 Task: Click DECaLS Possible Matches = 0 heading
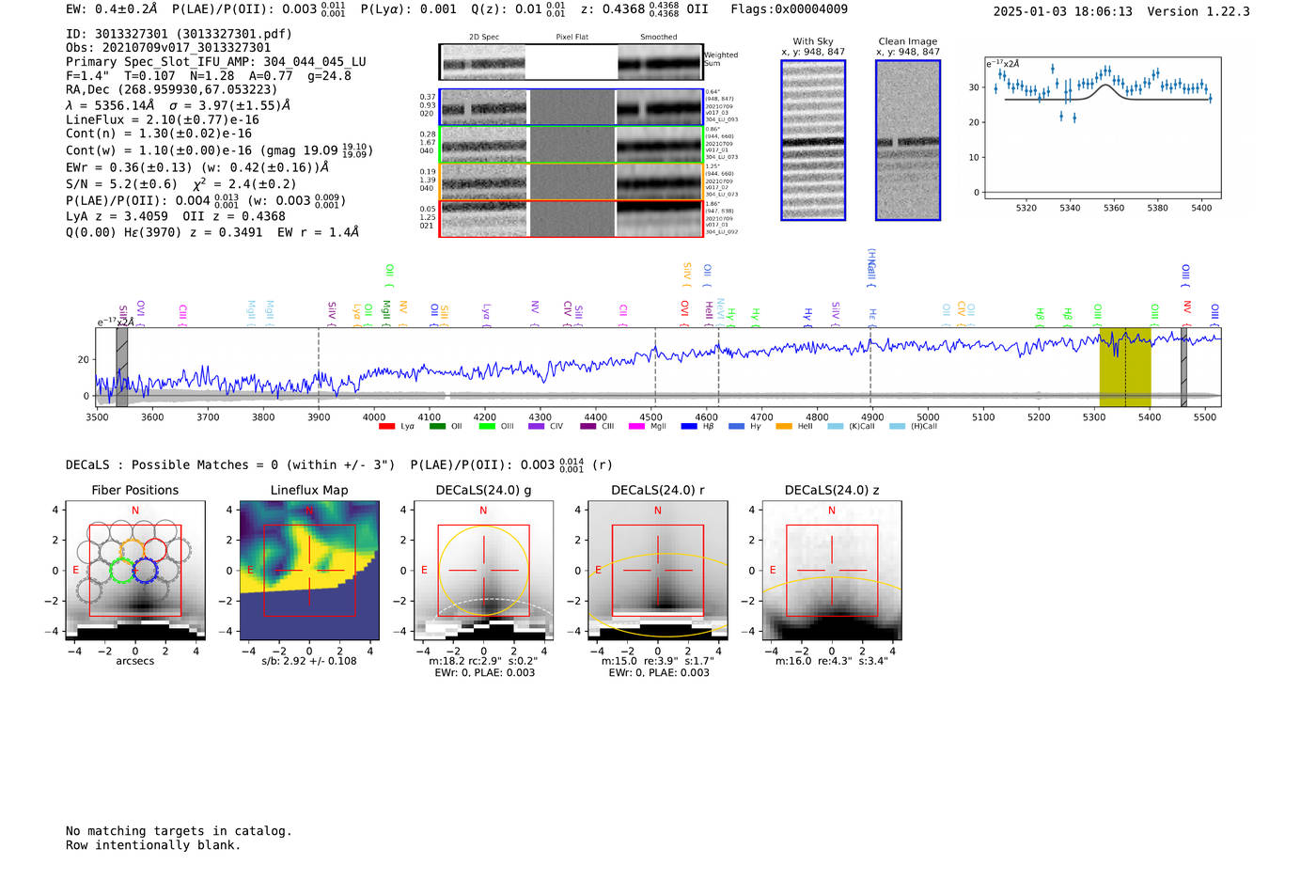coord(231,465)
